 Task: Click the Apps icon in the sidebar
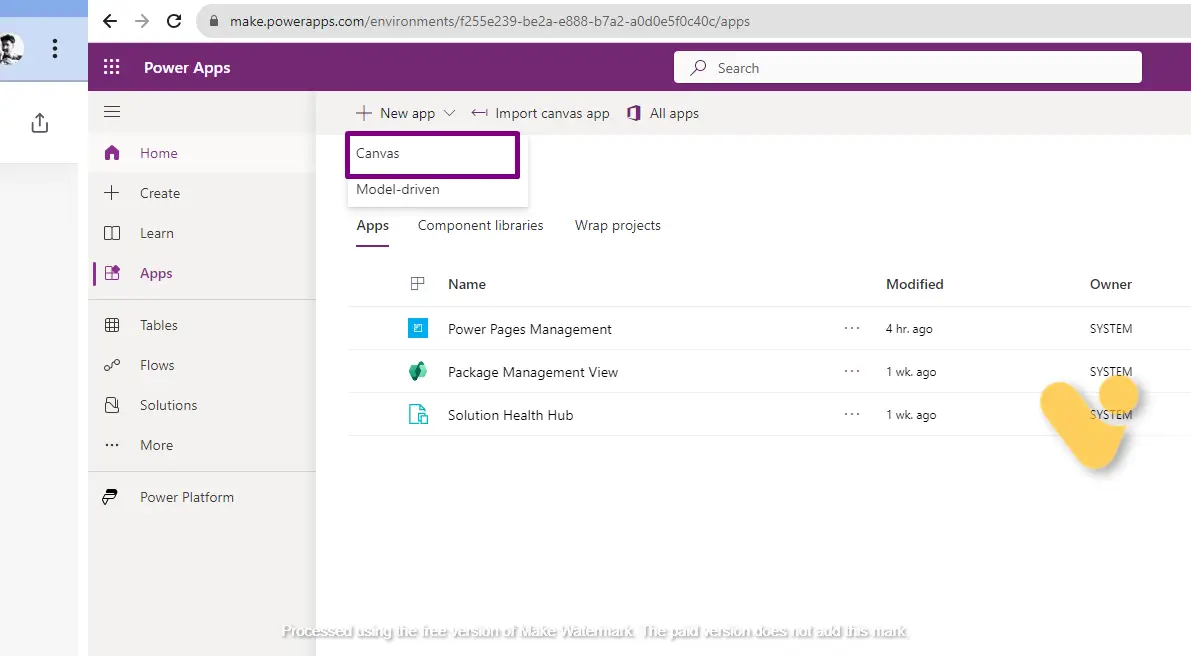coord(112,273)
